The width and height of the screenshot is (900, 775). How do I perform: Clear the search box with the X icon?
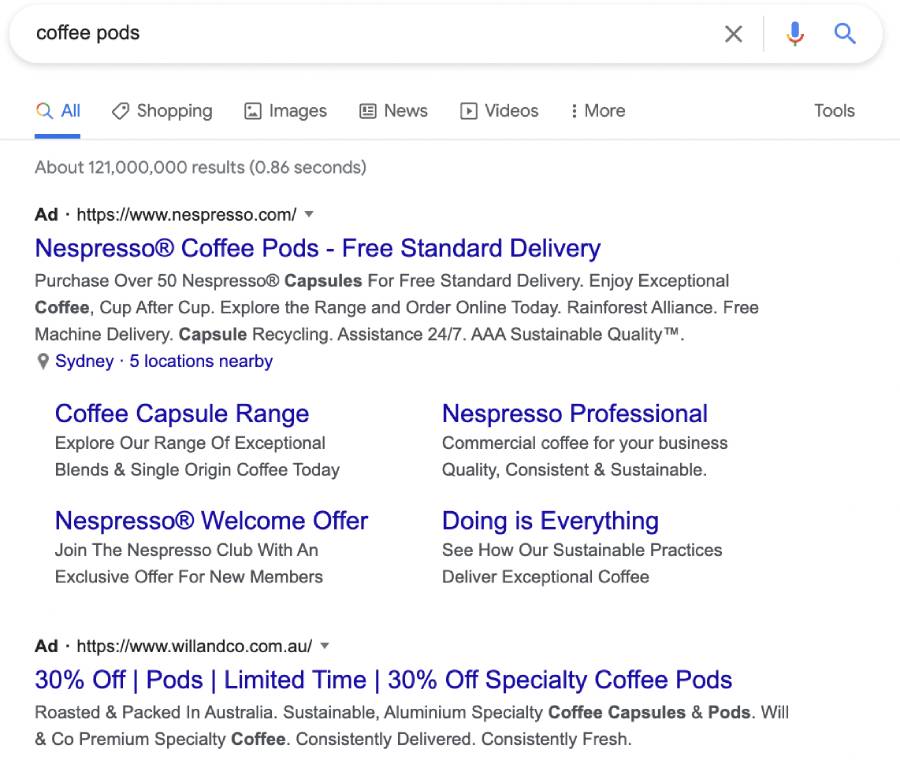tap(733, 34)
